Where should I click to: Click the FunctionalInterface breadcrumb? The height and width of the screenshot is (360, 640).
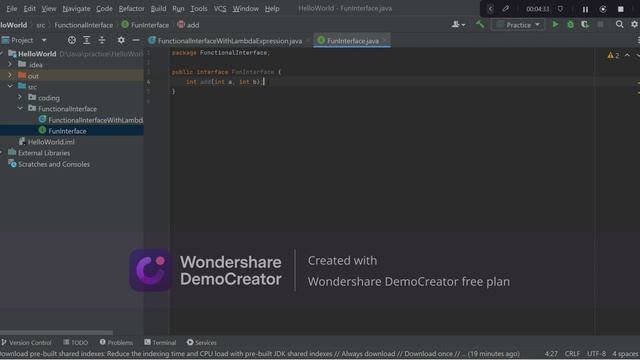tap(84, 25)
